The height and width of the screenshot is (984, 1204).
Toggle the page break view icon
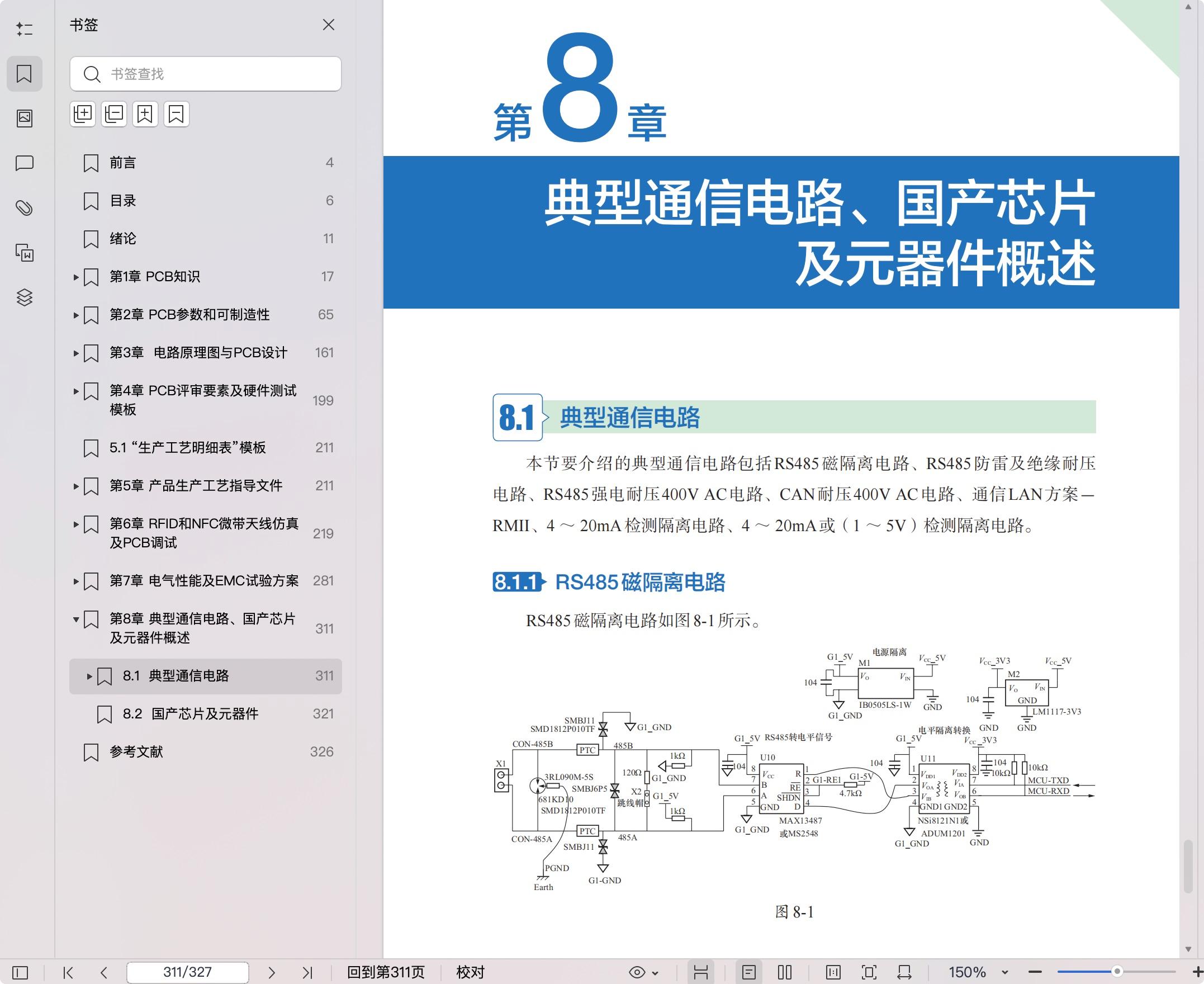pos(701,973)
